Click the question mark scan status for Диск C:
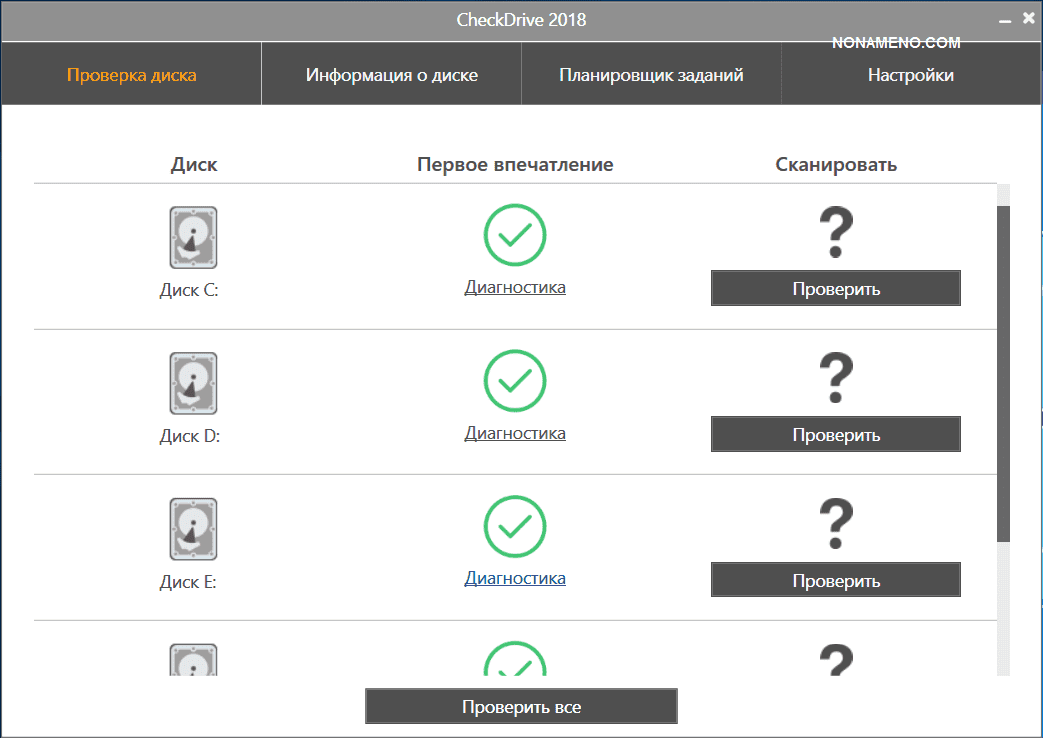Viewport: 1043px width, 738px height. tap(835, 232)
